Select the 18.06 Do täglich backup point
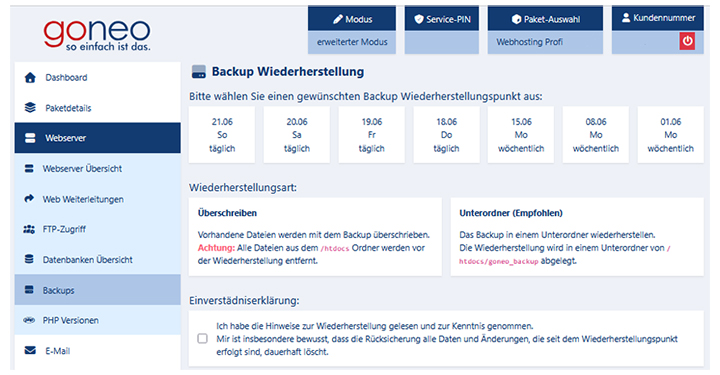 446,135
